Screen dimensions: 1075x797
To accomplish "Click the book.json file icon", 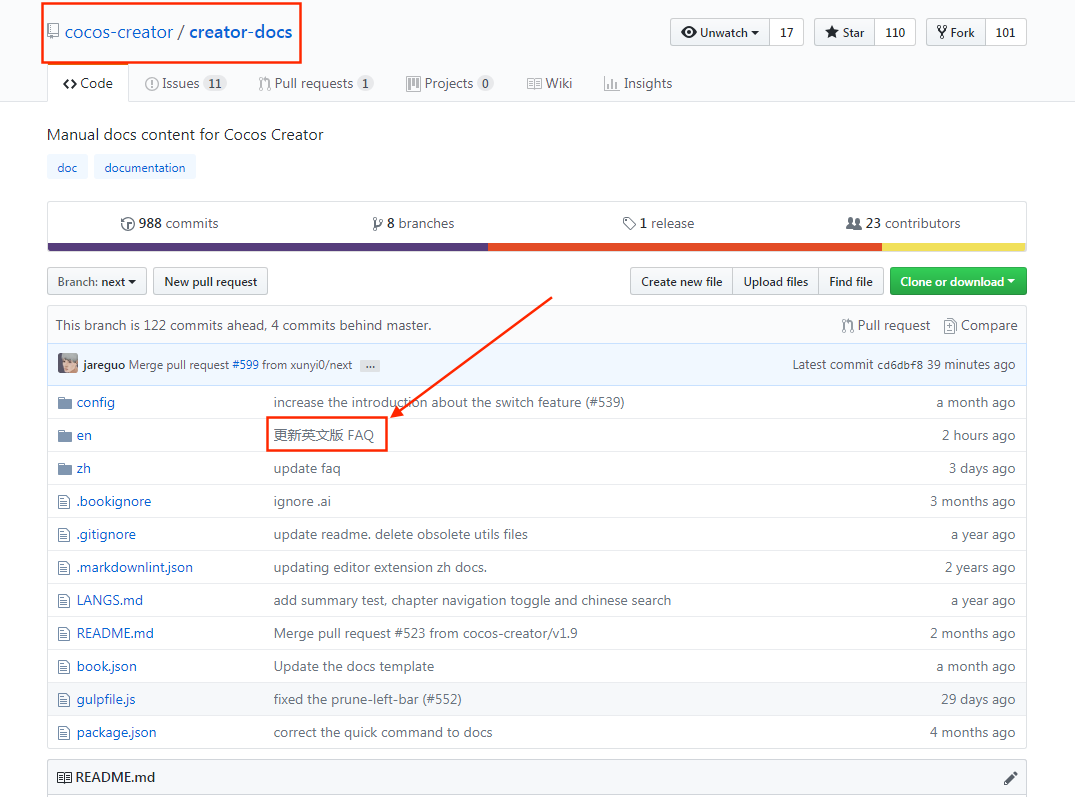I will tap(64, 666).
